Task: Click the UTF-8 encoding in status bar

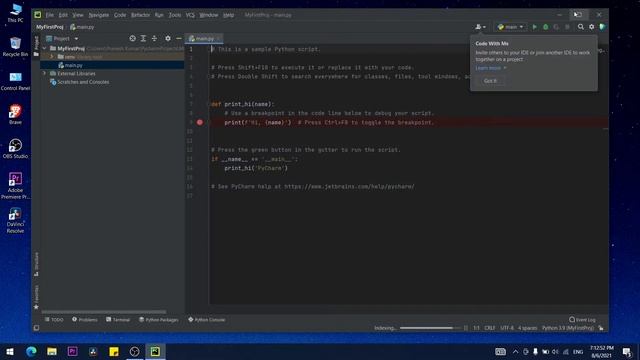Action: coord(507,328)
